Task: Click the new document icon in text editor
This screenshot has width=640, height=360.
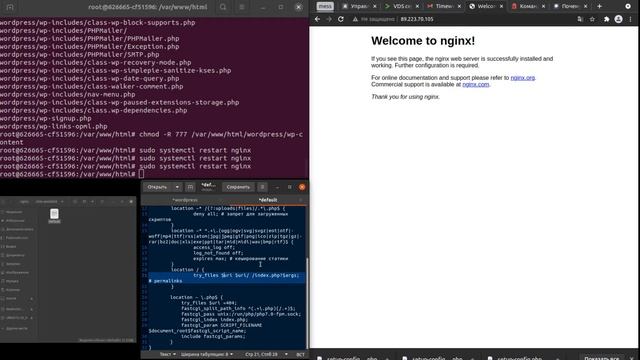Action: click(x=190, y=187)
